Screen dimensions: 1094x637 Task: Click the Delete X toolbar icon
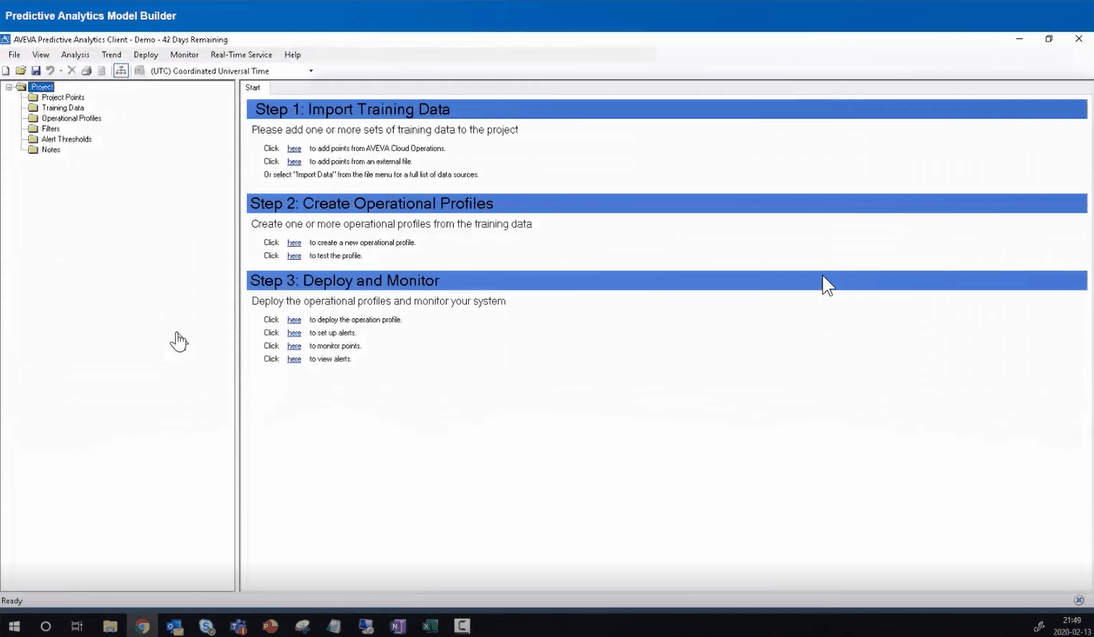72,71
